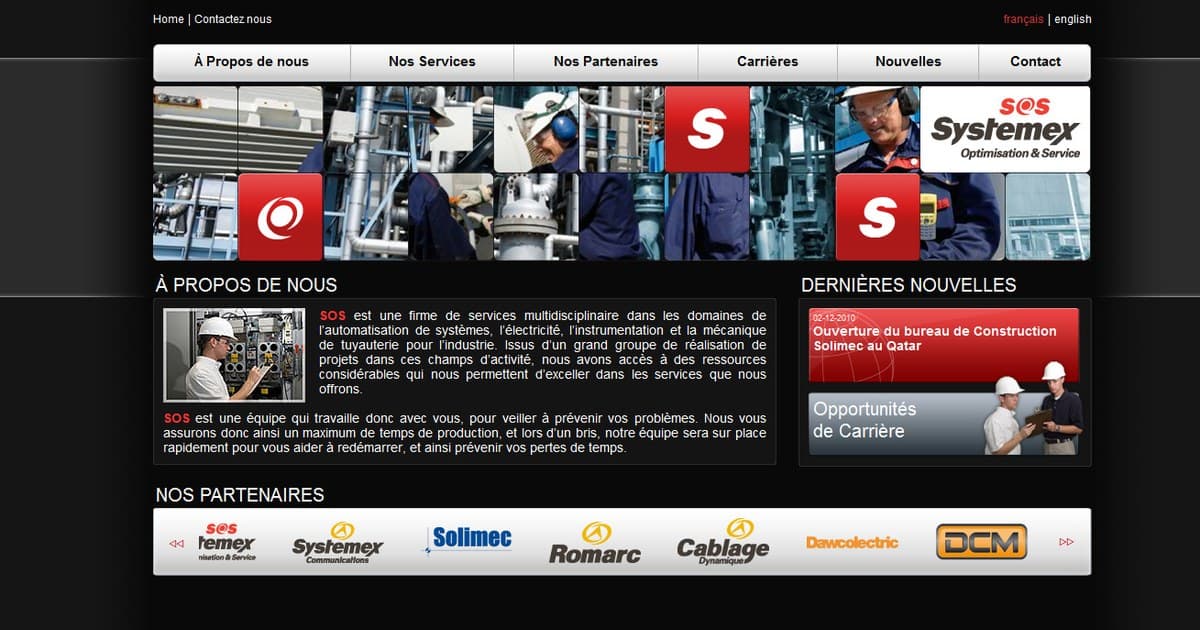Screen dimensions: 1200x630
Task: Open the Contactez nous link
Action: click(x=233, y=19)
